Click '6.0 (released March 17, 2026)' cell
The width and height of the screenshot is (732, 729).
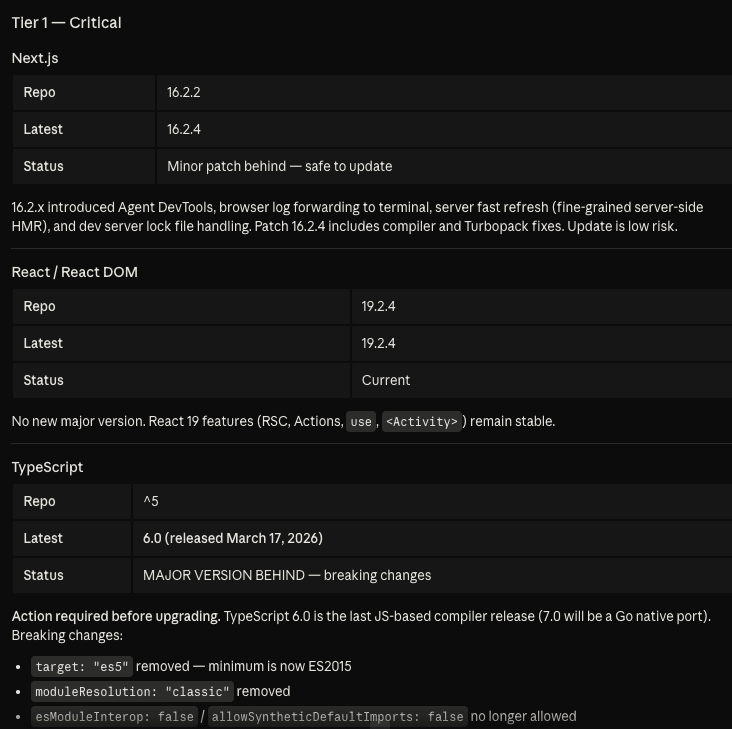432,538
